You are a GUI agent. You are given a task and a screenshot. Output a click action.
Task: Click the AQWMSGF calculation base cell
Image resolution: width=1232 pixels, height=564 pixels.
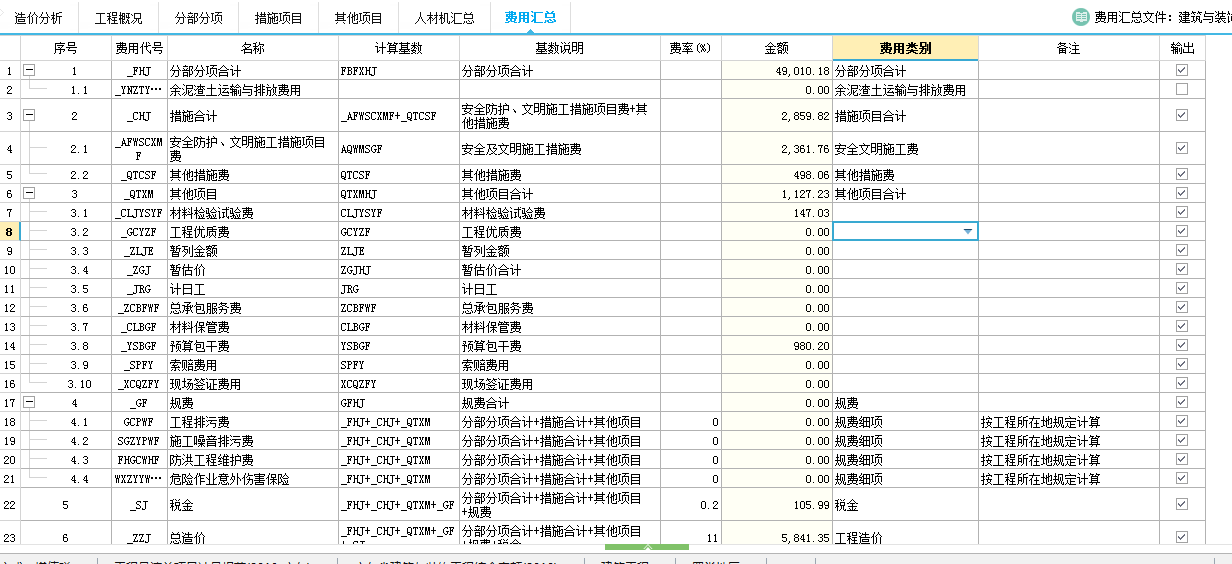pos(398,149)
